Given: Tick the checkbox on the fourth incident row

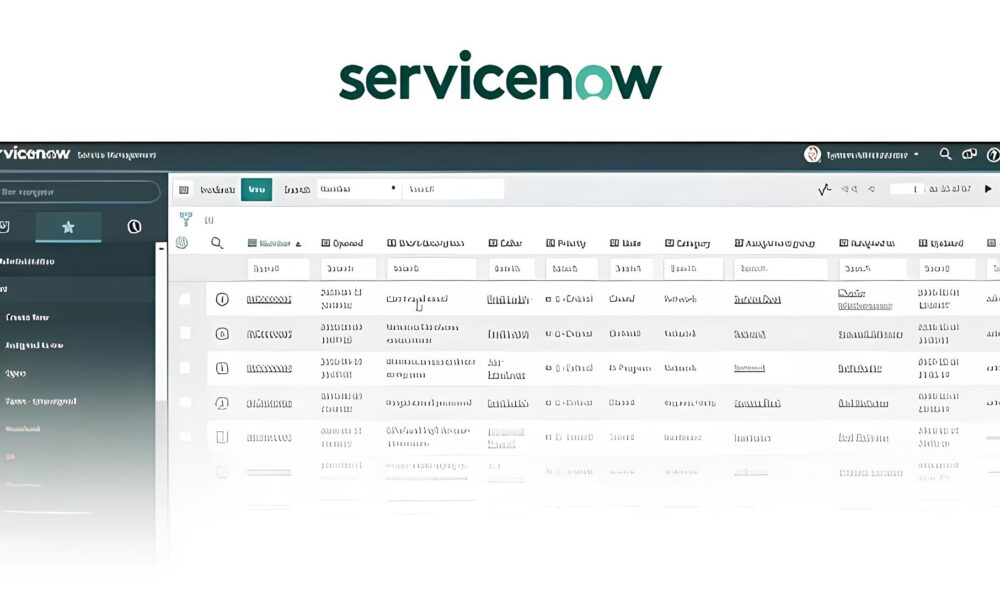Looking at the screenshot, I should point(185,402).
